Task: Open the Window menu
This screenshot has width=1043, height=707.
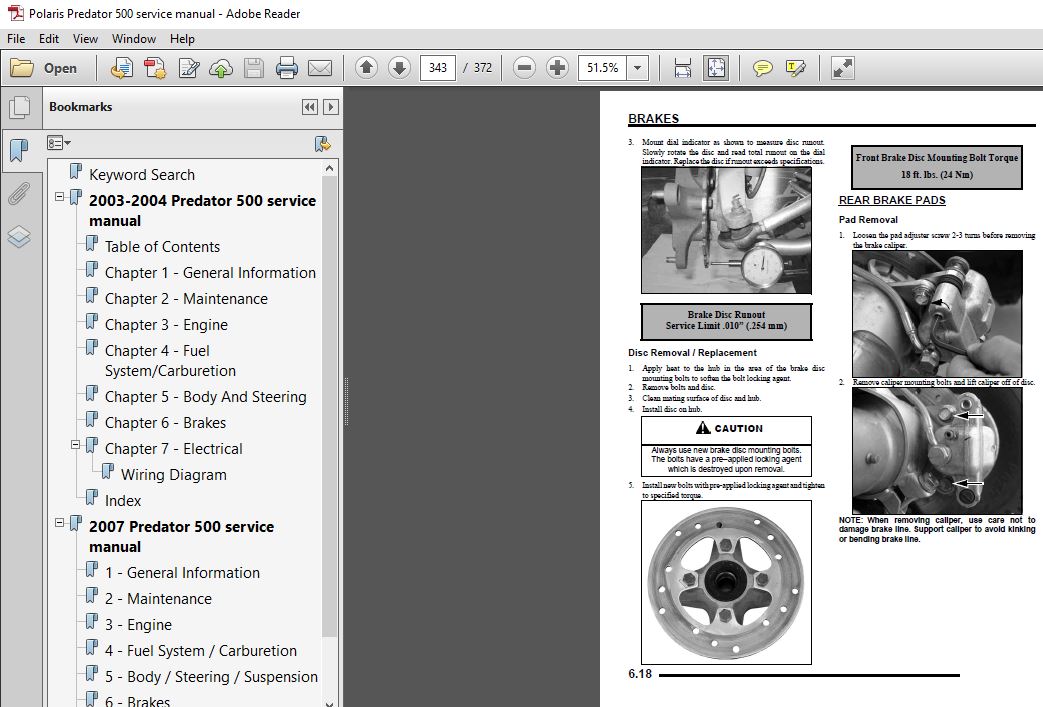Action: pyautogui.click(x=134, y=39)
